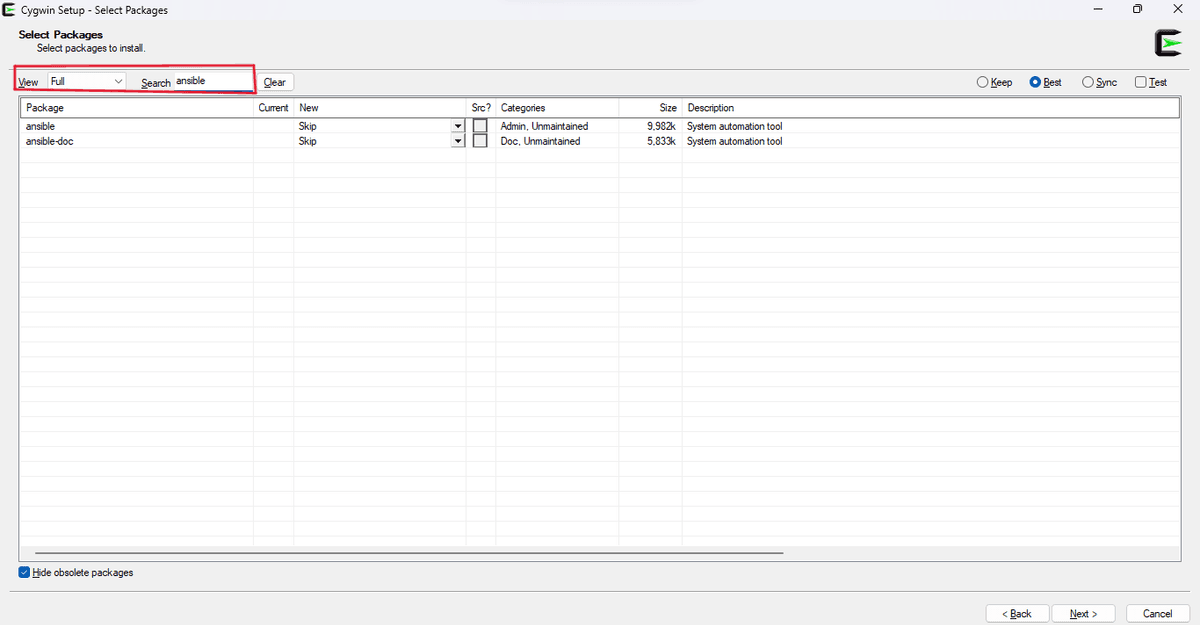Click the Cygwin logo icon at top right

[x=1167, y=43]
